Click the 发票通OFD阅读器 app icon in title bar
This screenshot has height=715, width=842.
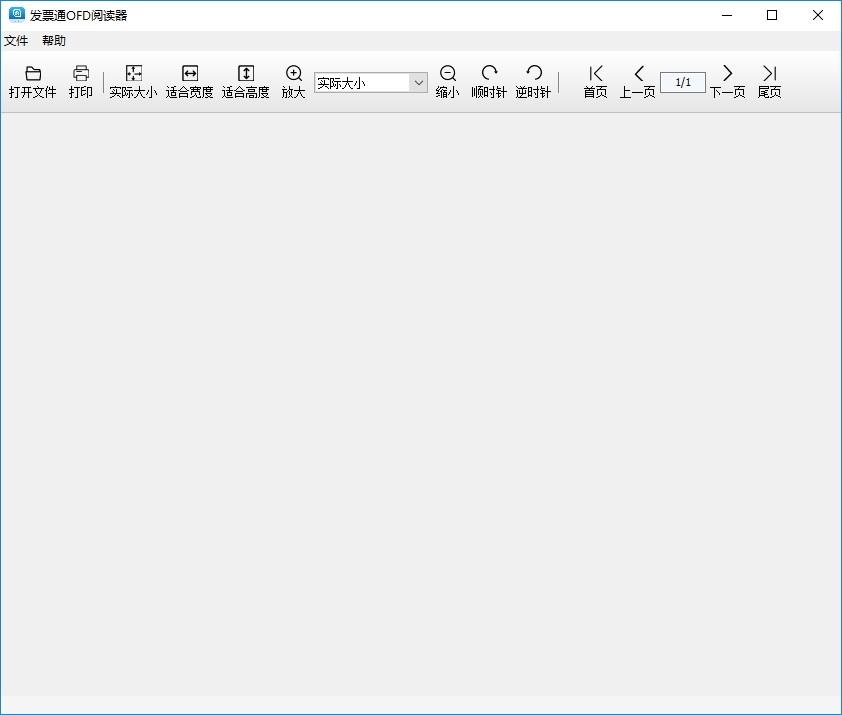[x=17, y=15]
